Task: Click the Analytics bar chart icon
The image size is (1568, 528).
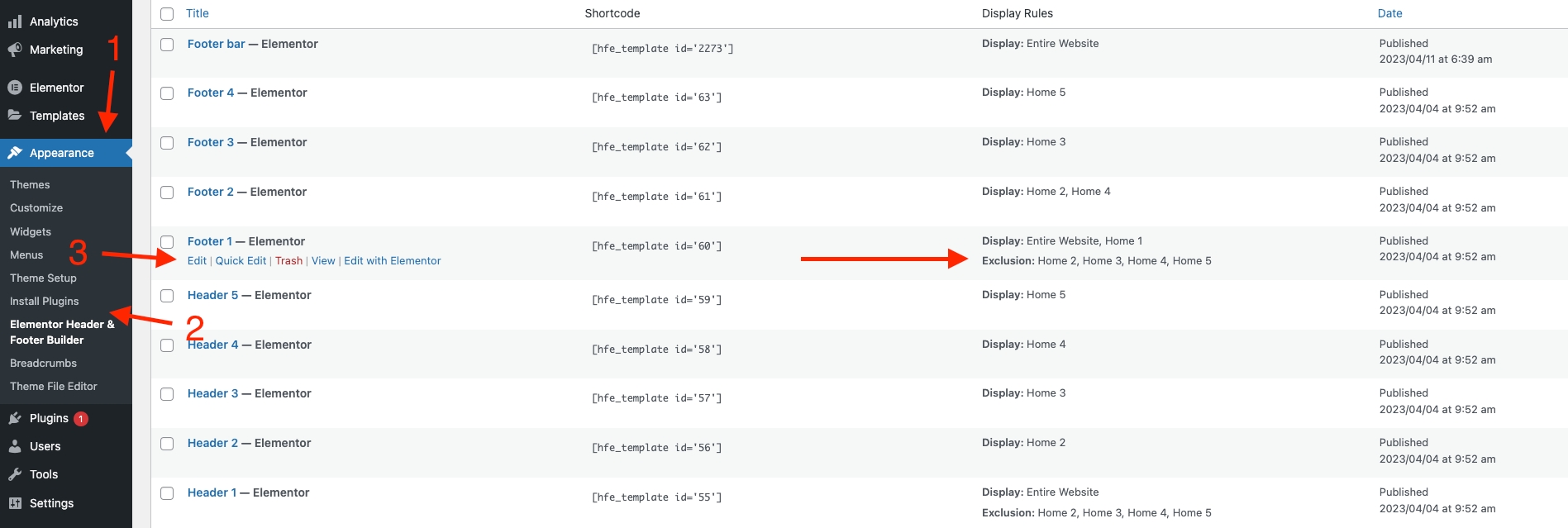Action: click(x=15, y=21)
